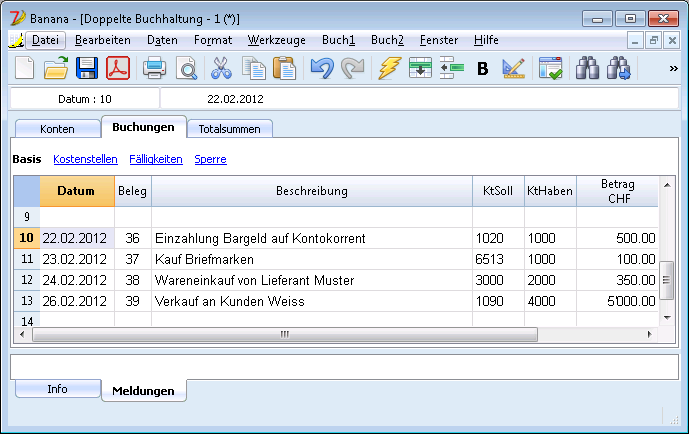
Task: Click the lightning bolt icon
Action: pos(390,68)
